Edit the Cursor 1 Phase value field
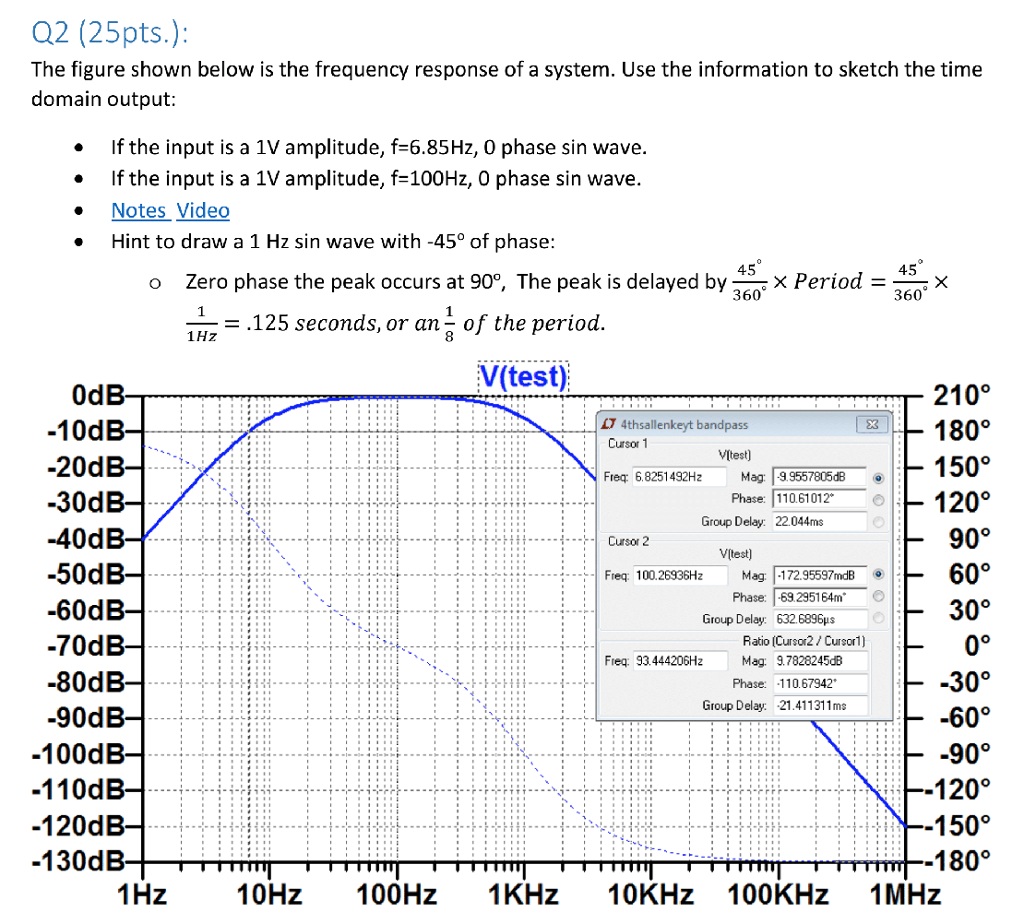This screenshot has width=1024, height=924. [x=817, y=500]
